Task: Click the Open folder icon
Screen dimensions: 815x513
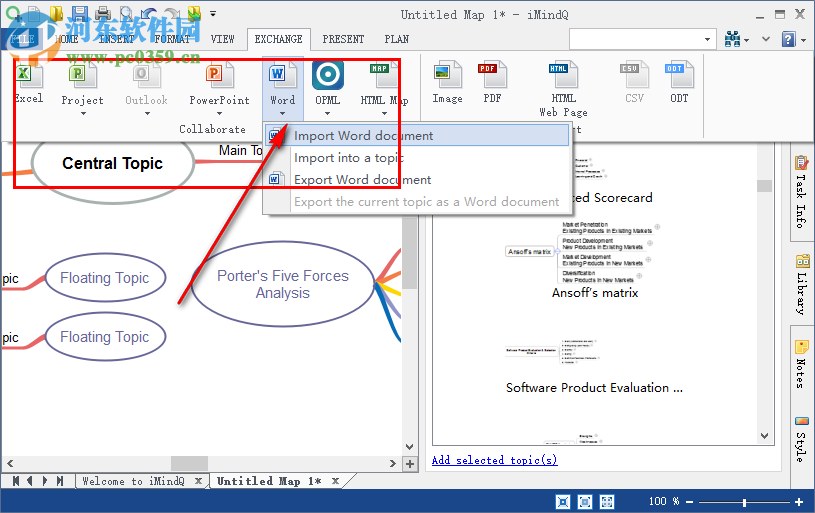Action: coord(56,14)
